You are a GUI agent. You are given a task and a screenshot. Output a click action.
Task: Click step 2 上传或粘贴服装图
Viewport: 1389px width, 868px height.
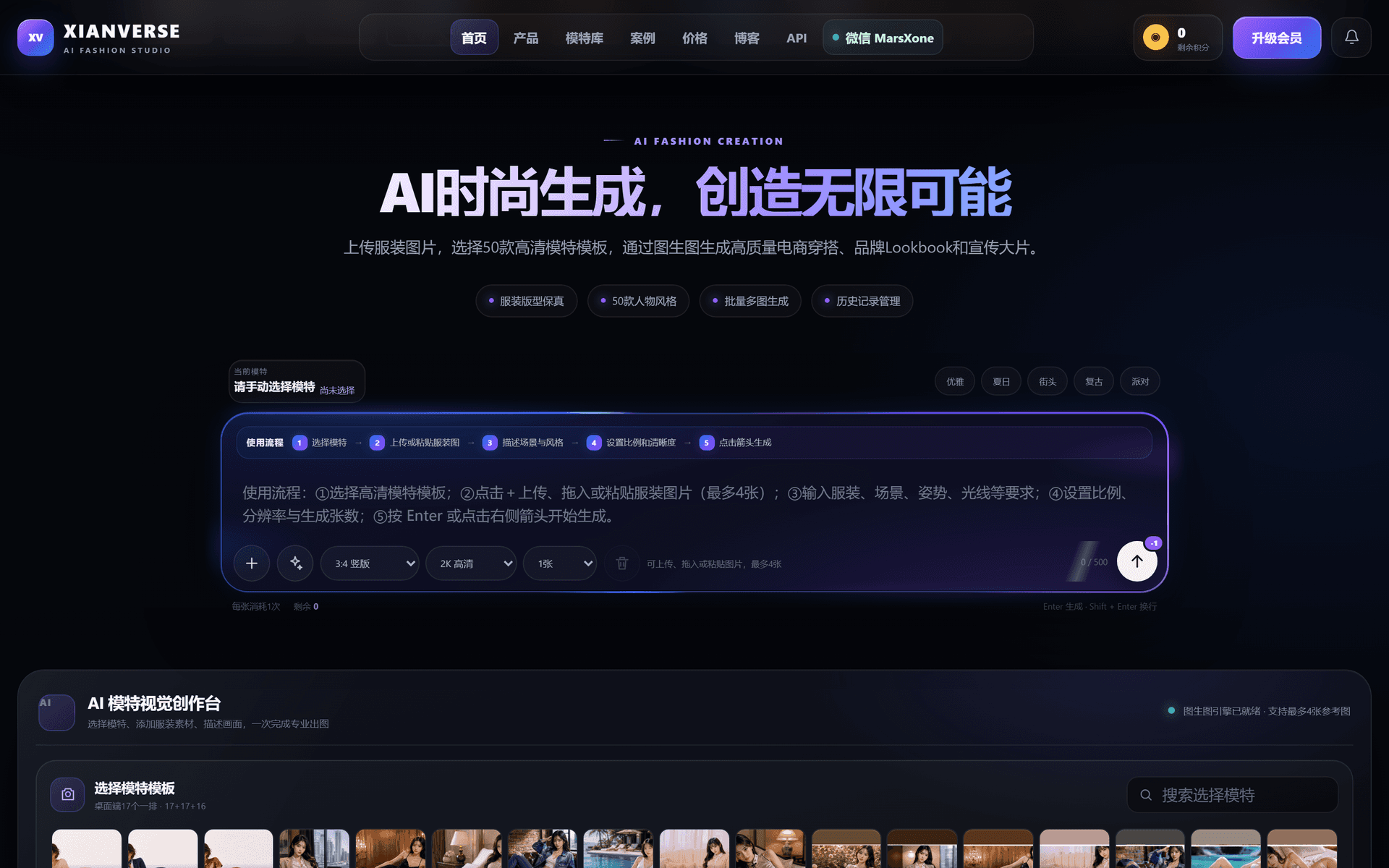[415, 443]
